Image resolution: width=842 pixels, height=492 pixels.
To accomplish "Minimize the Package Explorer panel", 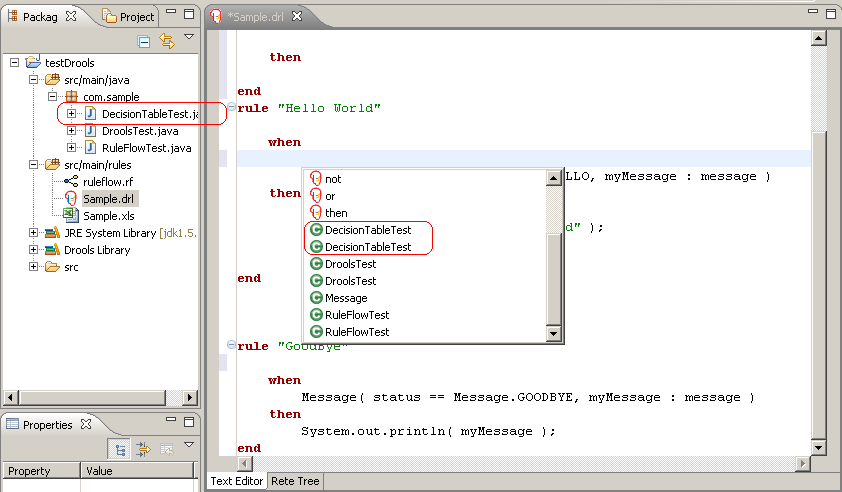I will 171,11.
